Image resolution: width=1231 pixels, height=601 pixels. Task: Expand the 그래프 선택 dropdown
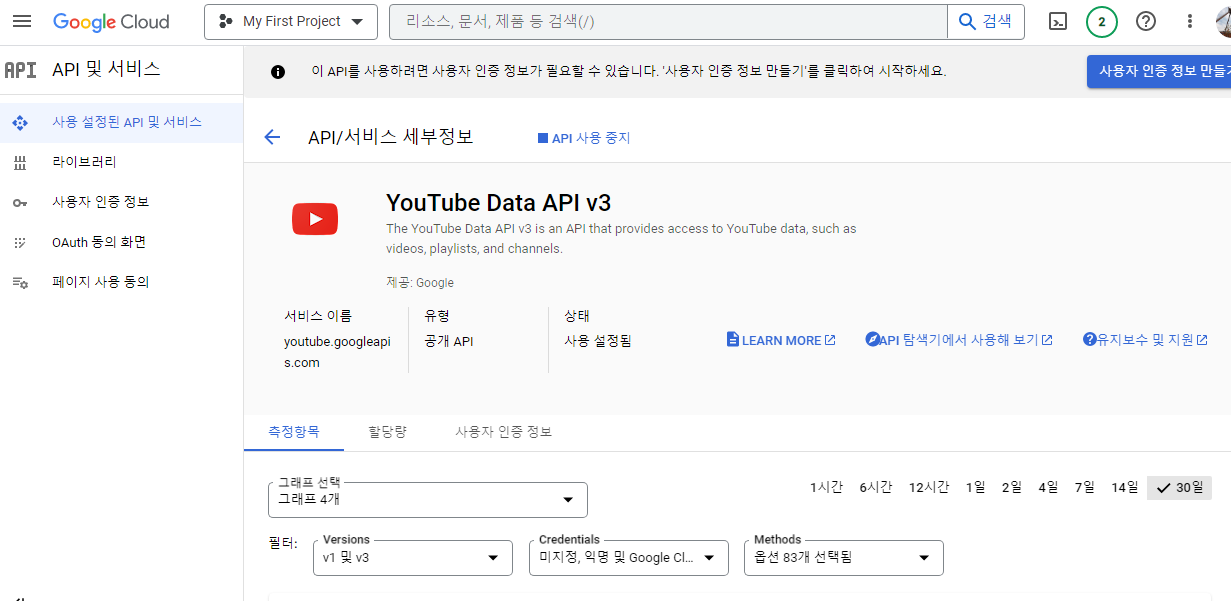[428, 499]
